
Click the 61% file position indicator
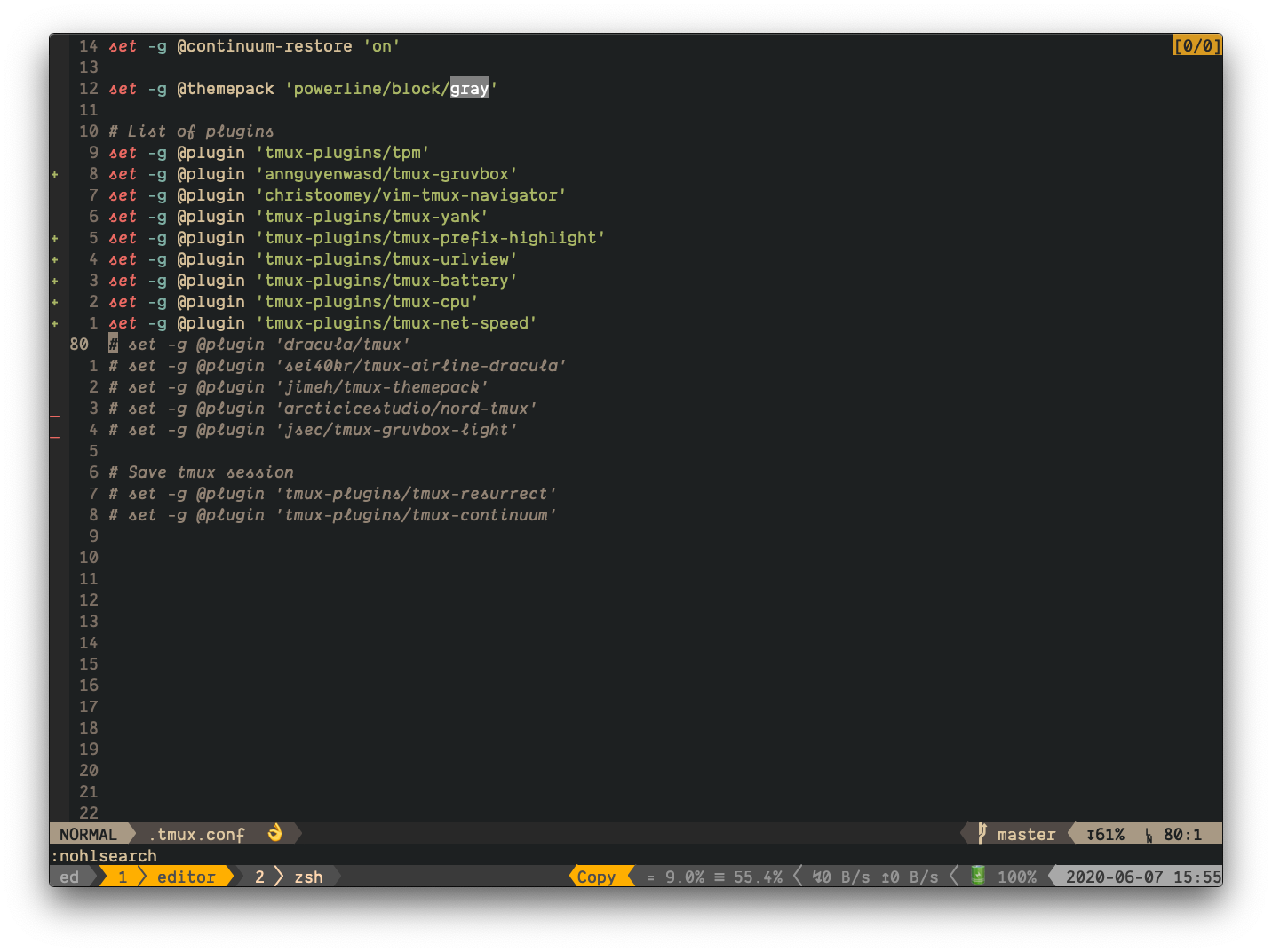pyautogui.click(x=1105, y=834)
